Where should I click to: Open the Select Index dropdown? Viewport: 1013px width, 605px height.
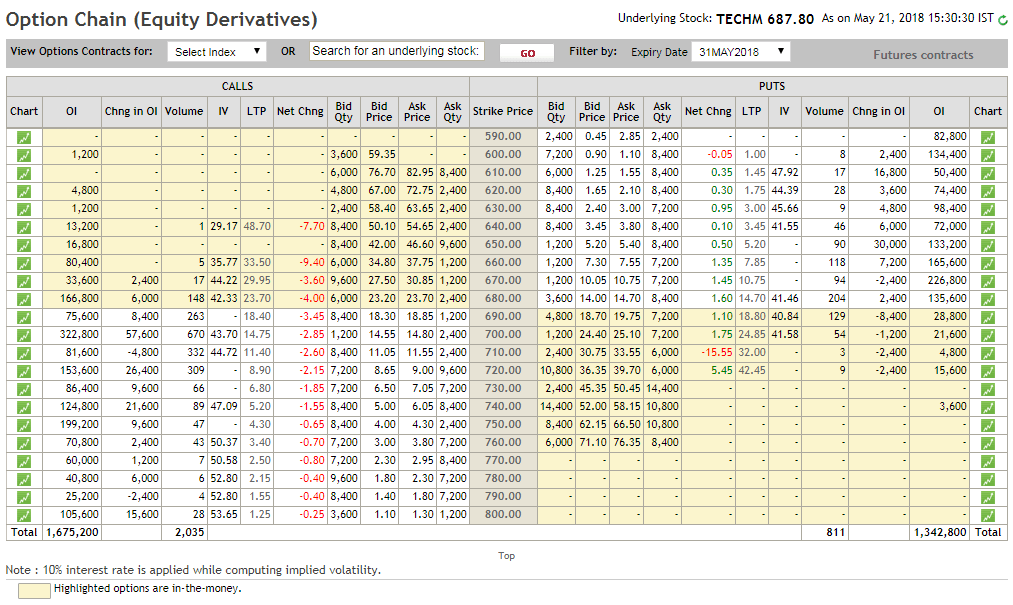click(216, 52)
